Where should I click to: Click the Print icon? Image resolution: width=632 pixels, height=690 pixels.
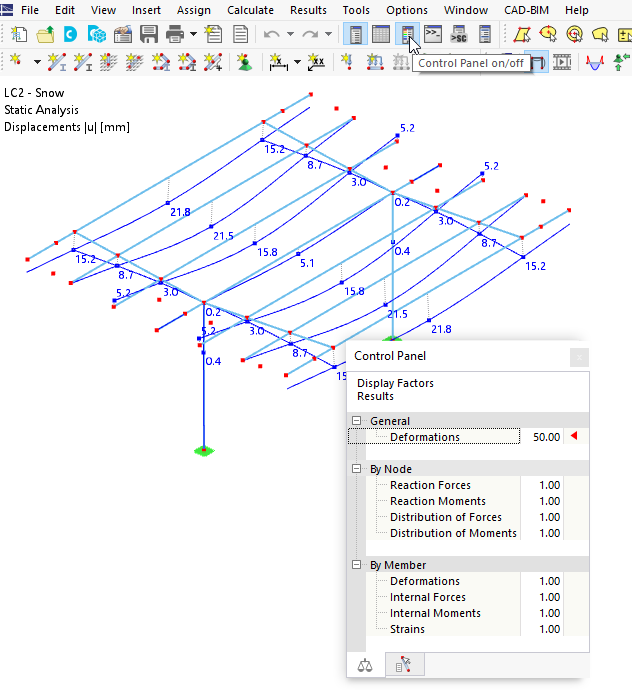175,34
